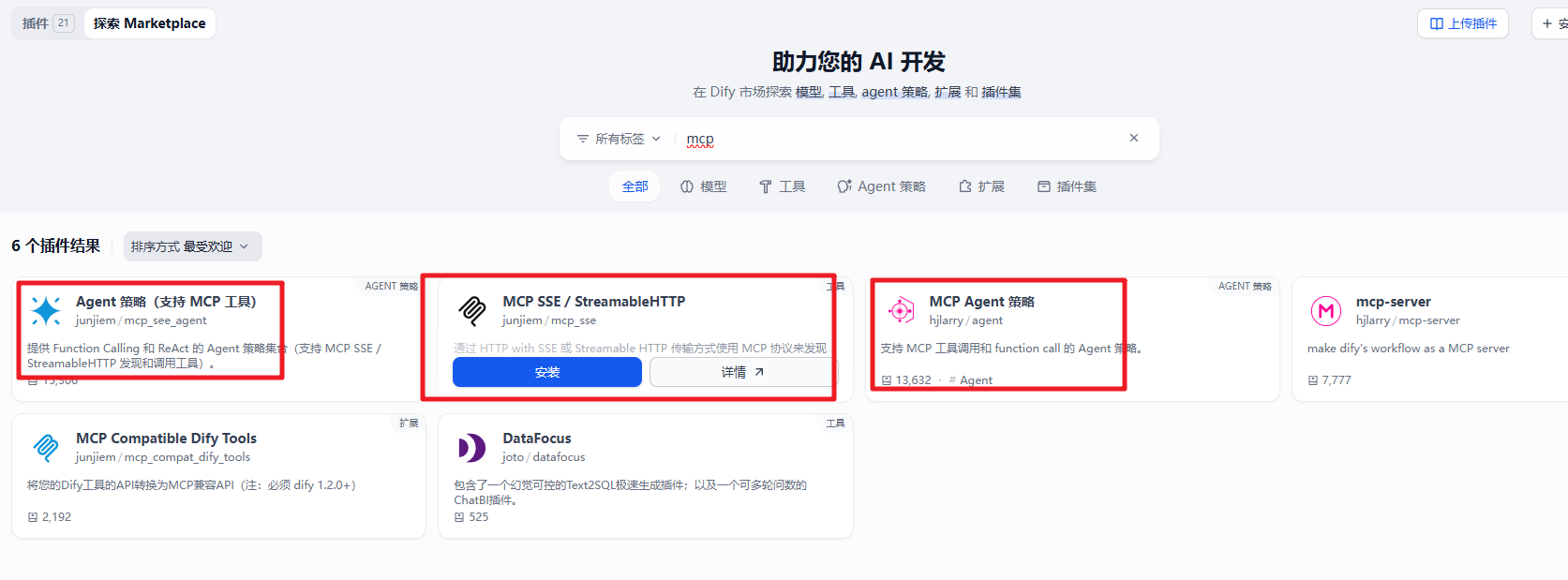Filter results by 插件集 category
This screenshot has width=1568, height=580.
pyautogui.click(x=1067, y=186)
